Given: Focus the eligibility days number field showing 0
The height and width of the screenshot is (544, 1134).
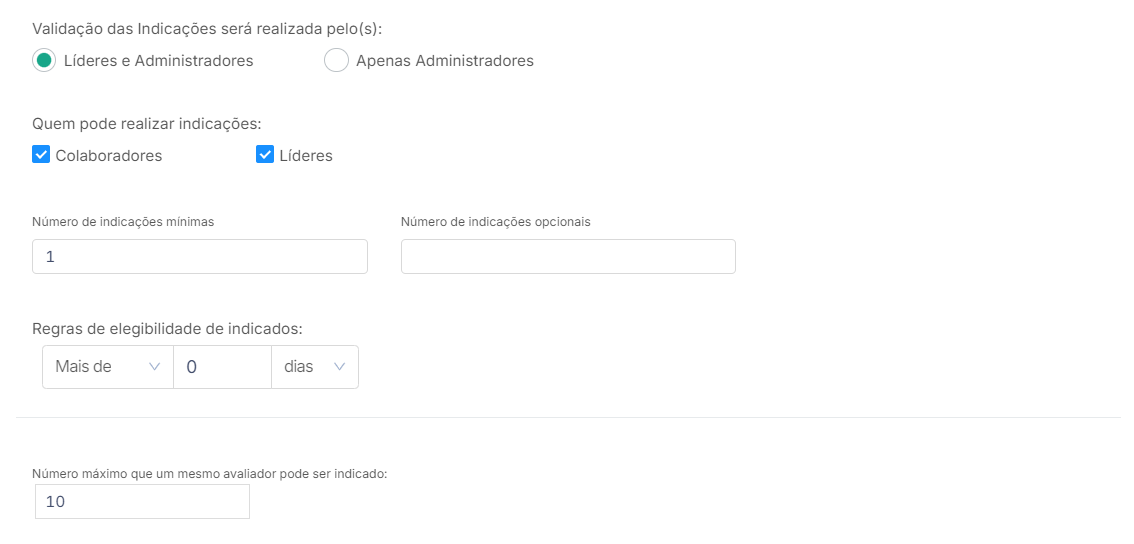Looking at the screenshot, I should pyautogui.click(x=222, y=367).
